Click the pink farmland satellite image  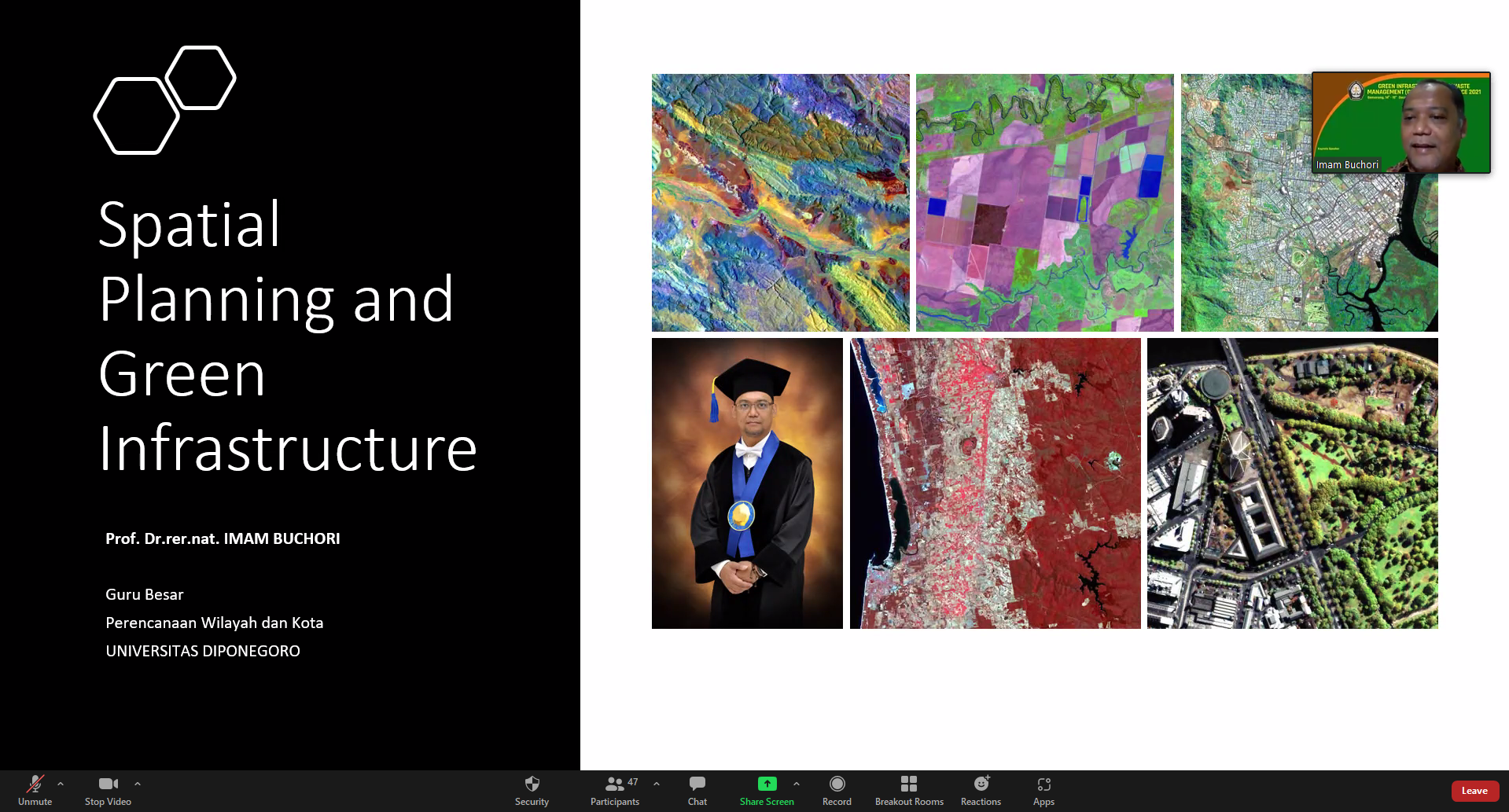[1044, 203]
